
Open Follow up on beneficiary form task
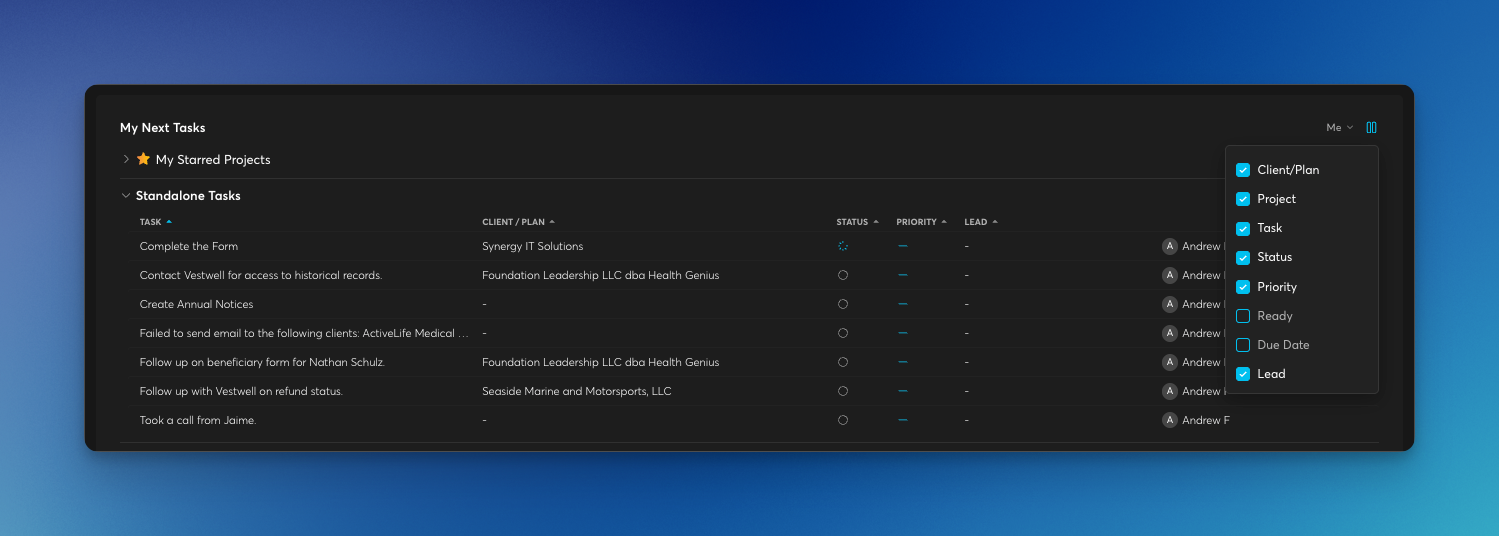click(262, 362)
